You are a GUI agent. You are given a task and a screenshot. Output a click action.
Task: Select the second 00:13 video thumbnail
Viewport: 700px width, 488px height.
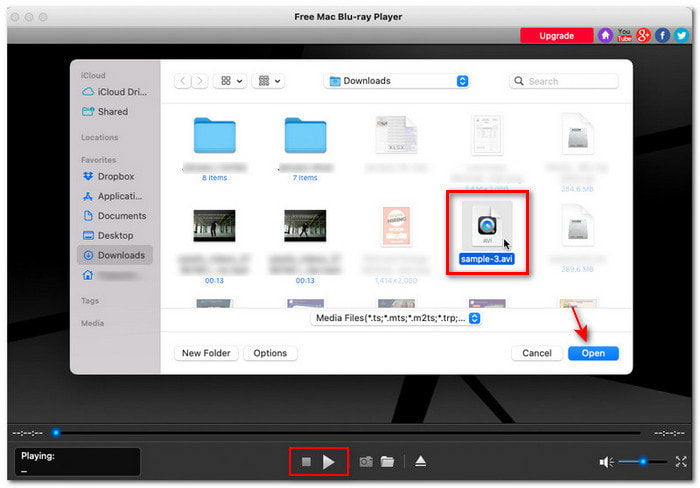click(x=305, y=225)
